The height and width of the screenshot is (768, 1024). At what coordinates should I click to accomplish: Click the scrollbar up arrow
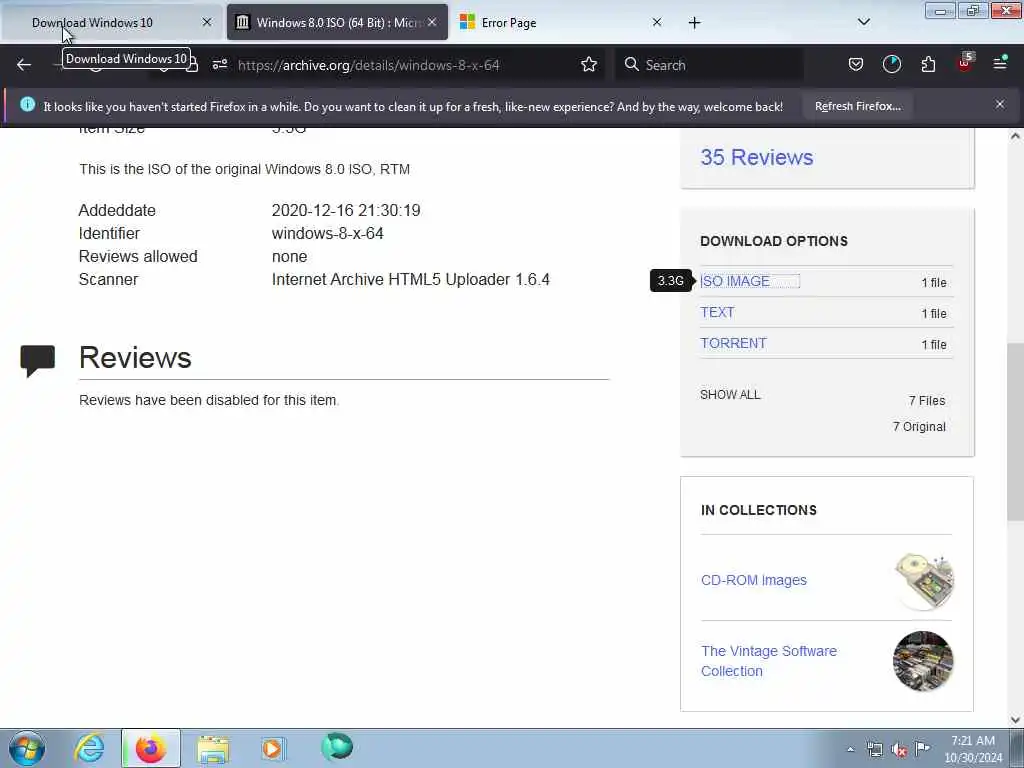pyautogui.click(x=1015, y=136)
